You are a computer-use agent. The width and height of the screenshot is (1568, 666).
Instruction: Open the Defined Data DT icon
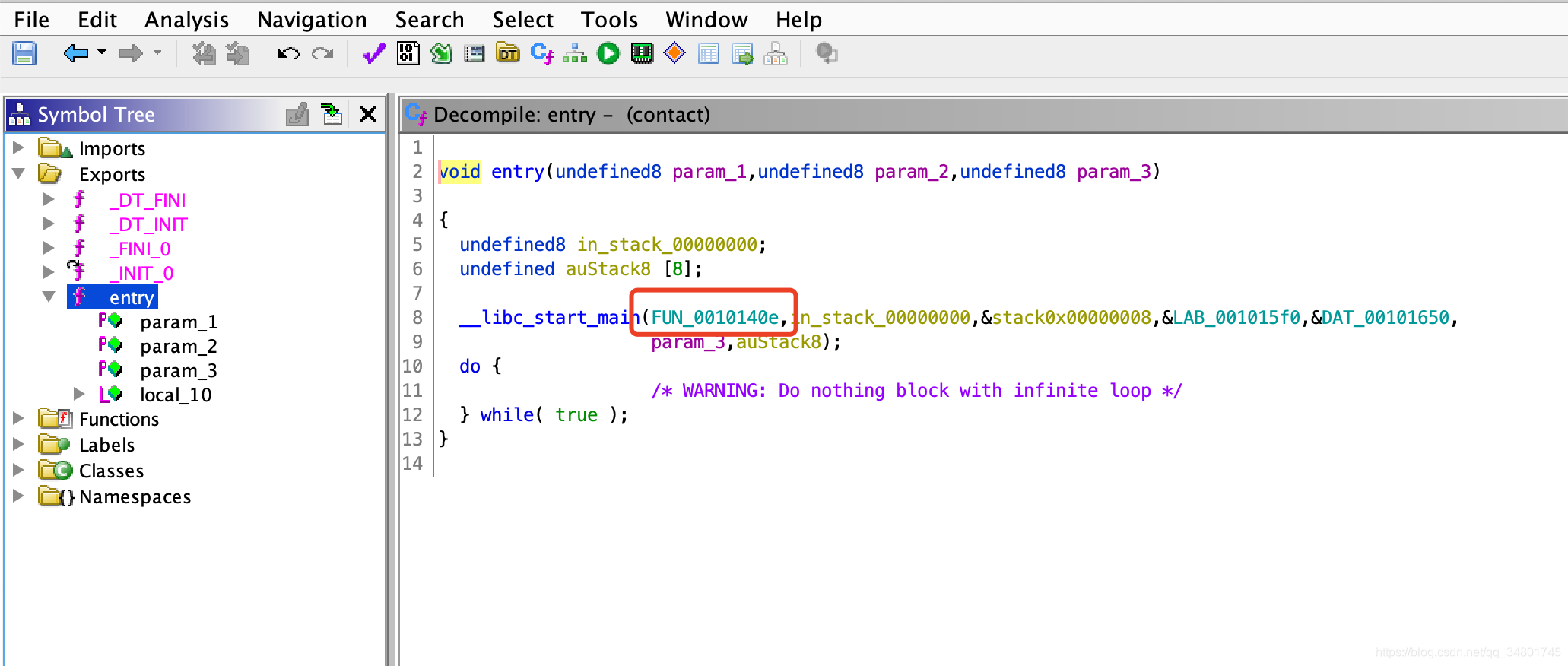508,53
